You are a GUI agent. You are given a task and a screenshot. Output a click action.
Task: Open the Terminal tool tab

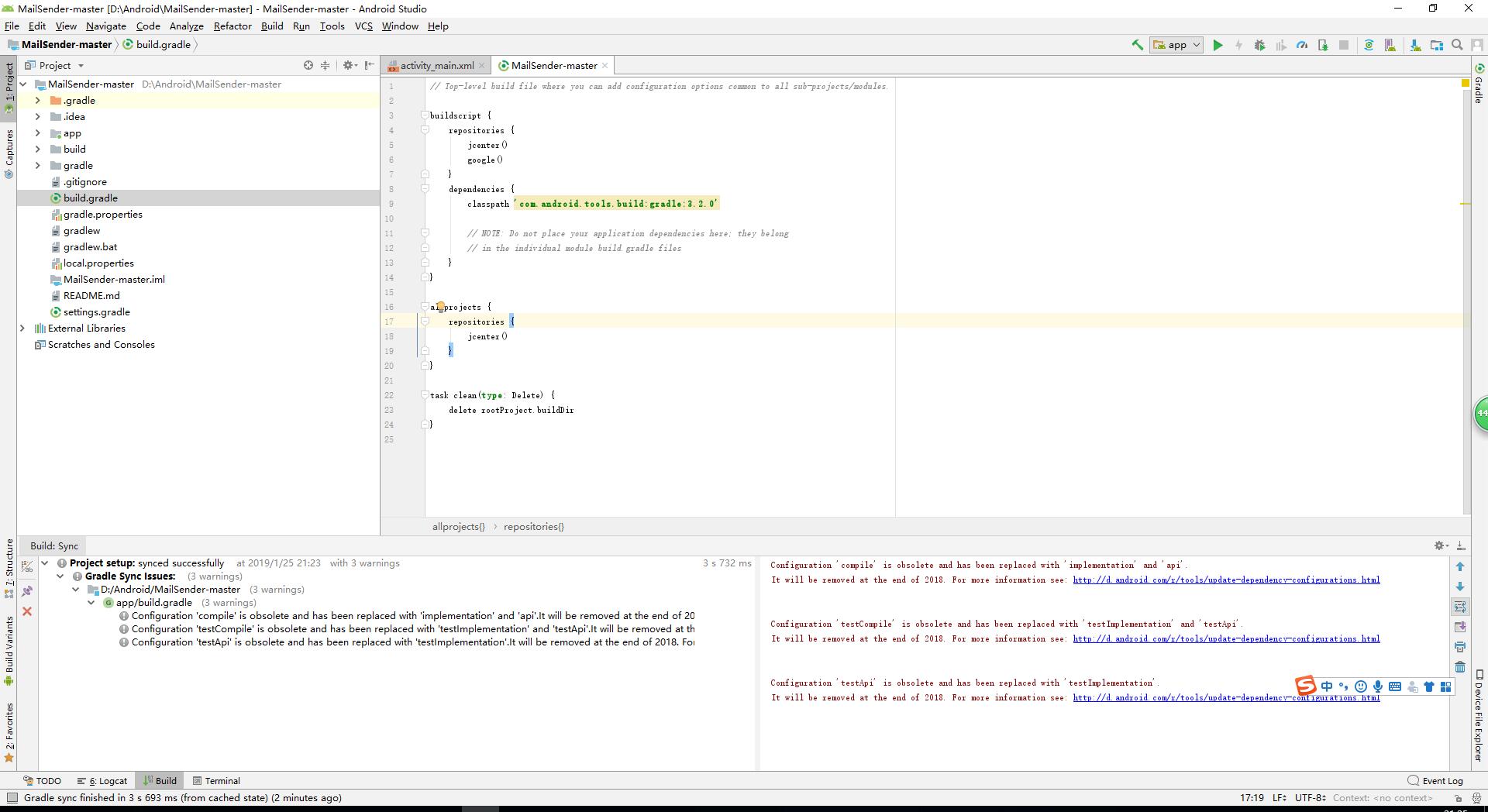217,780
